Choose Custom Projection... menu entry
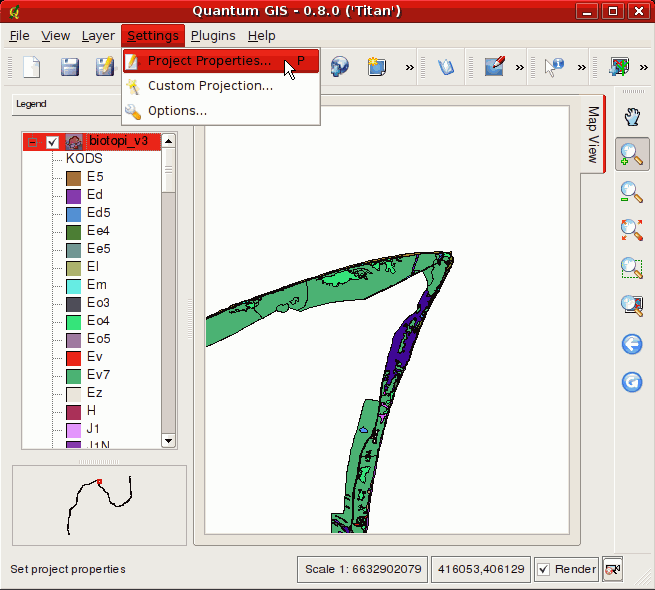Image resolution: width=655 pixels, height=590 pixels. tap(221, 86)
